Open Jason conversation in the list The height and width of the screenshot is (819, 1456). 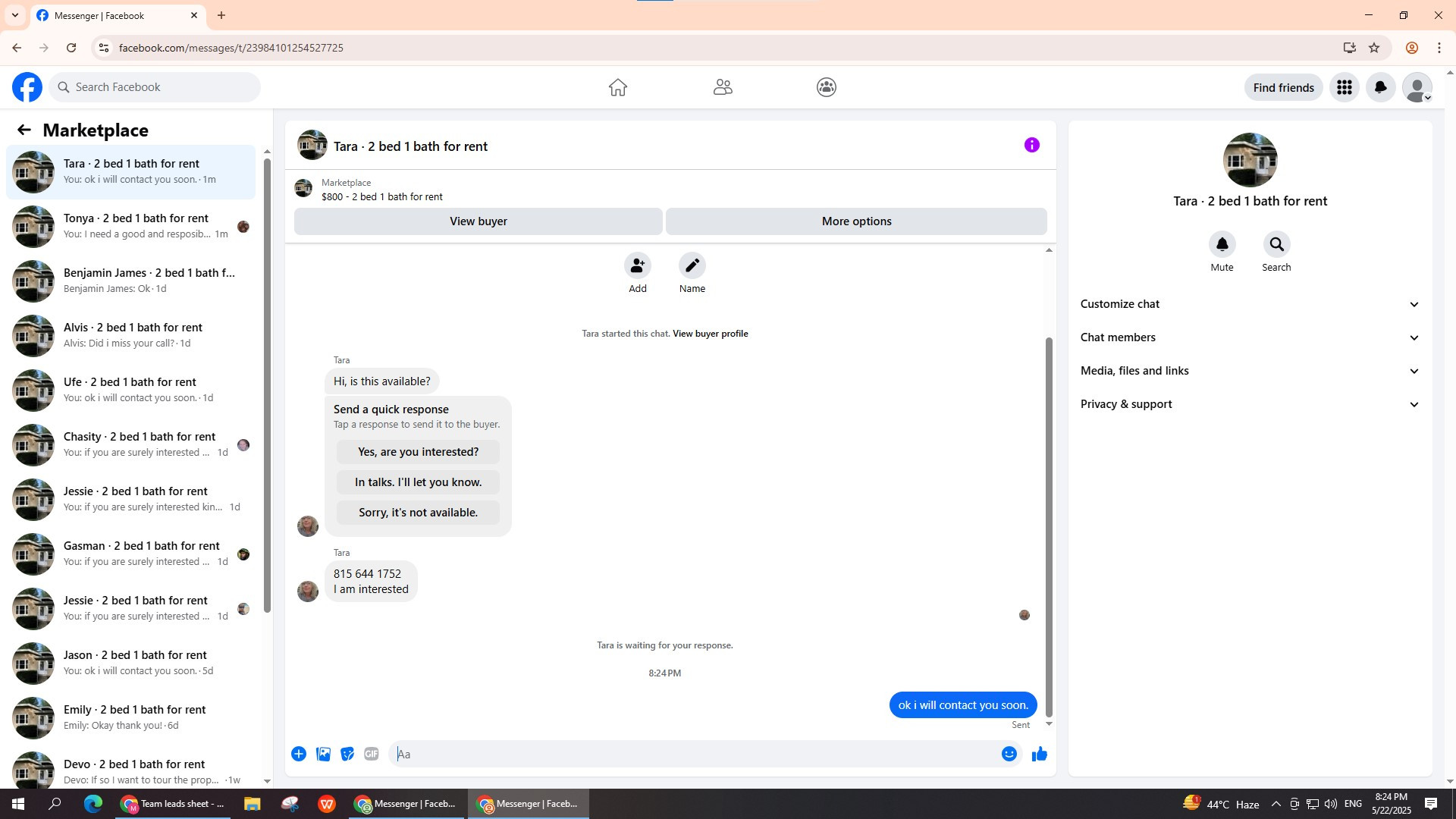click(x=130, y=664)
